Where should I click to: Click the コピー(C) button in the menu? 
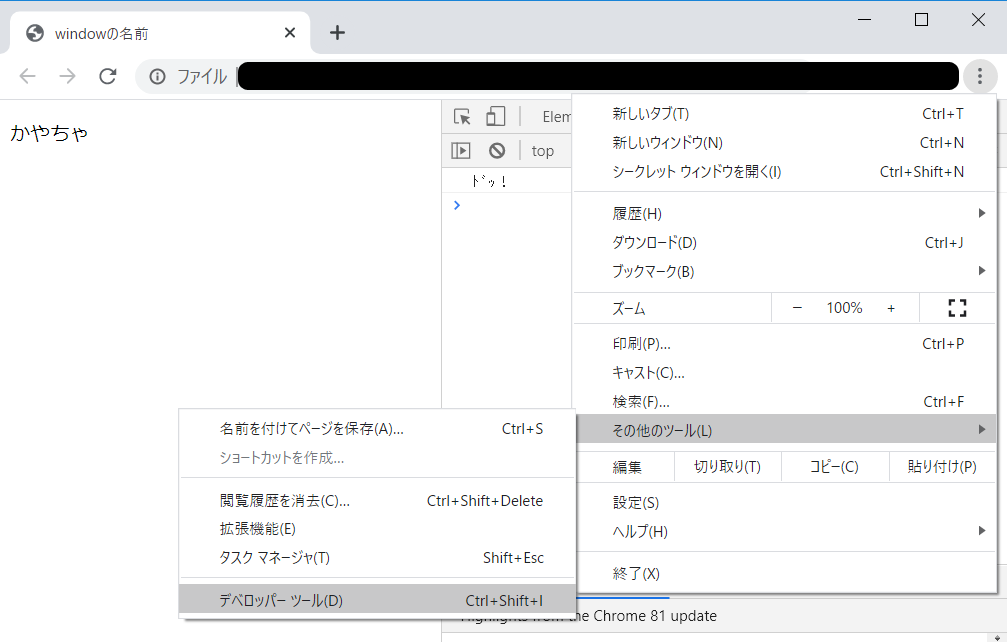(x=836, y=466)
